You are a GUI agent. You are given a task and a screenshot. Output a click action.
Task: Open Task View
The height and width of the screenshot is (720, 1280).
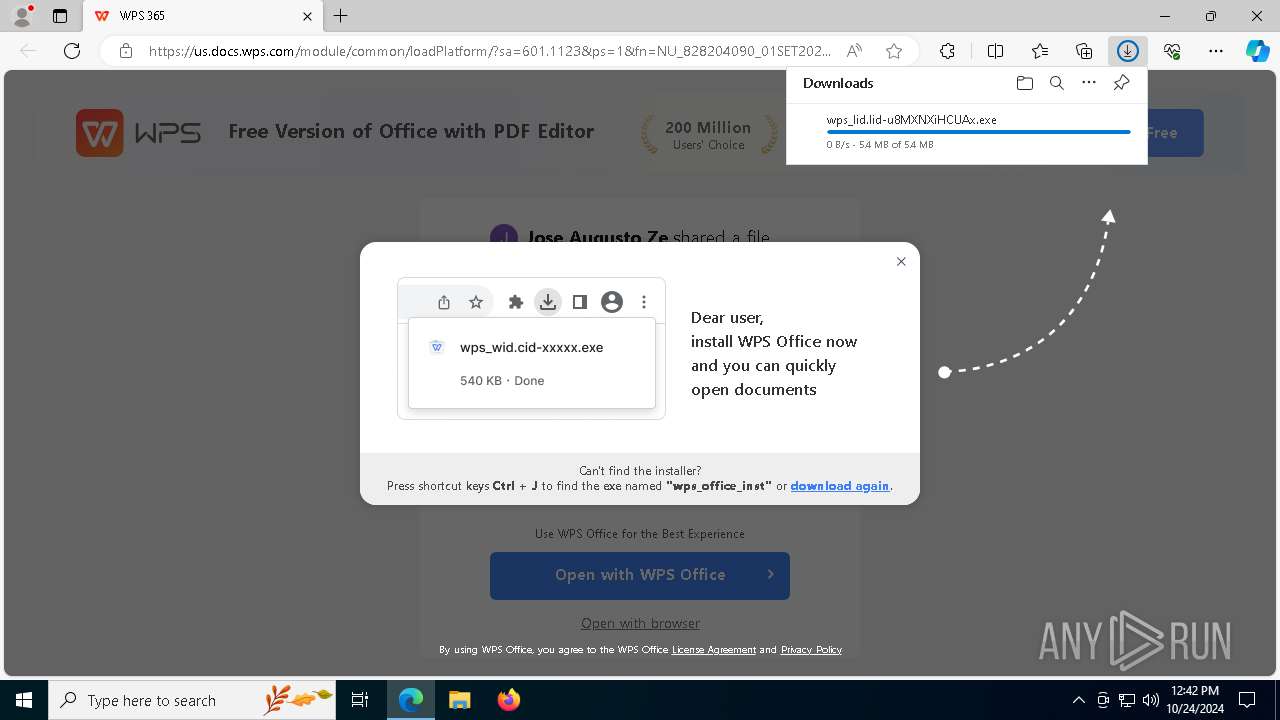click(360, 700)
